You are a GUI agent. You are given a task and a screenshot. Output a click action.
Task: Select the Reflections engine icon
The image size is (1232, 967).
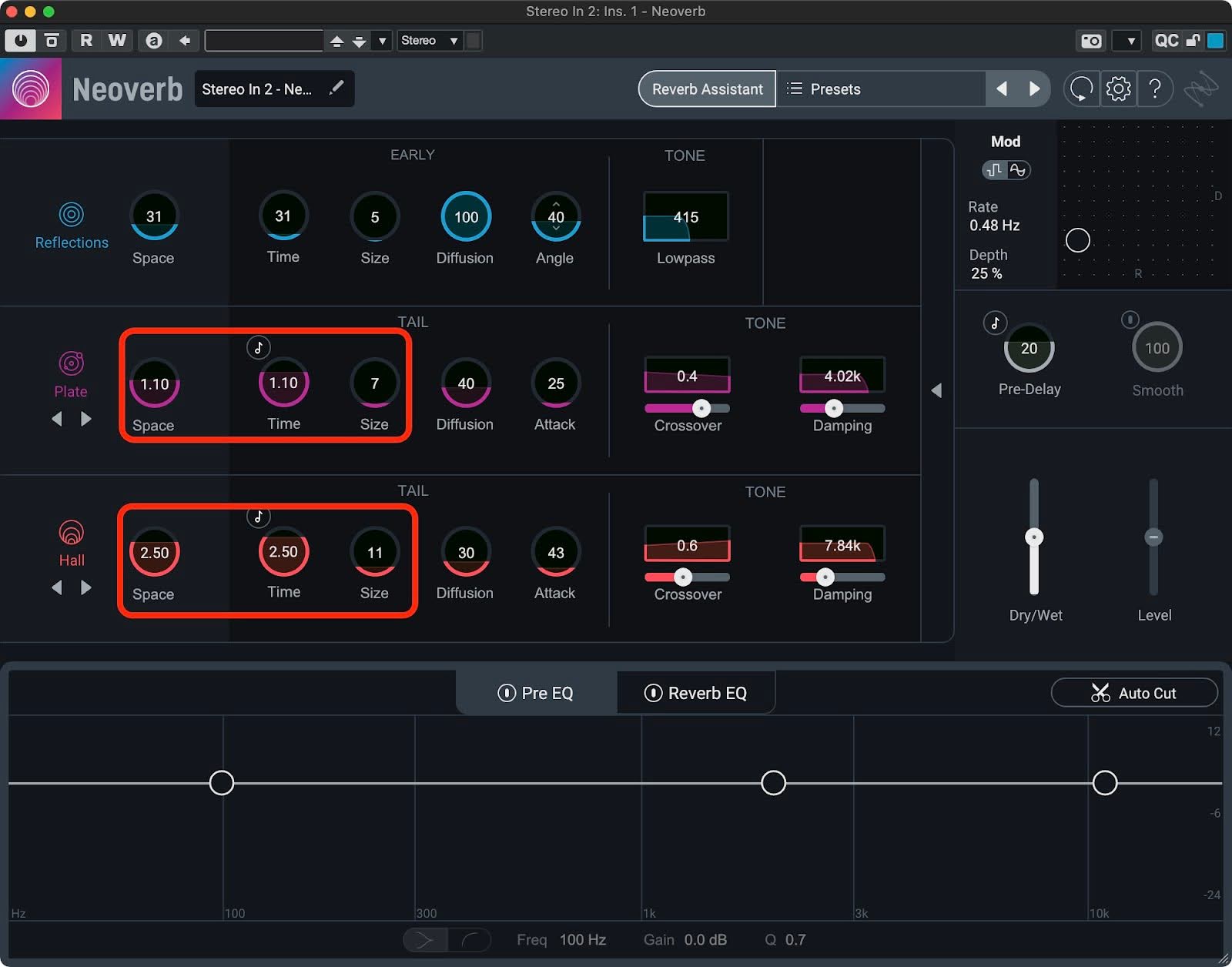point(72,214)
